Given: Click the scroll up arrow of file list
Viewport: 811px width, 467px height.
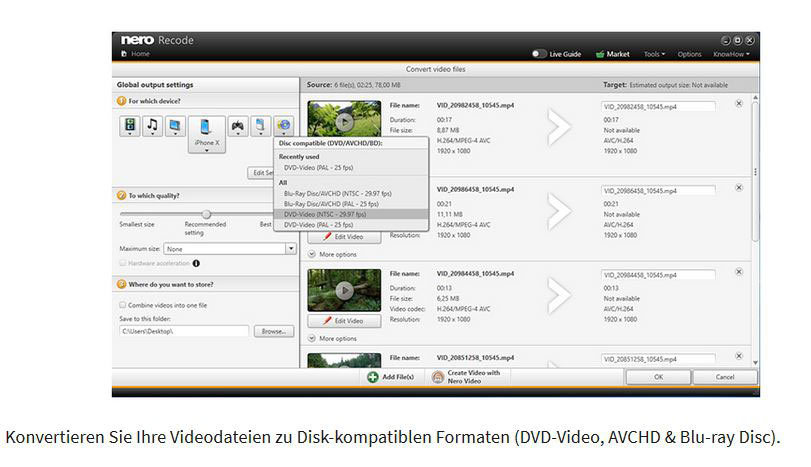Looking at the screenshot, I should pyautogui.click(x=756, y=97).
